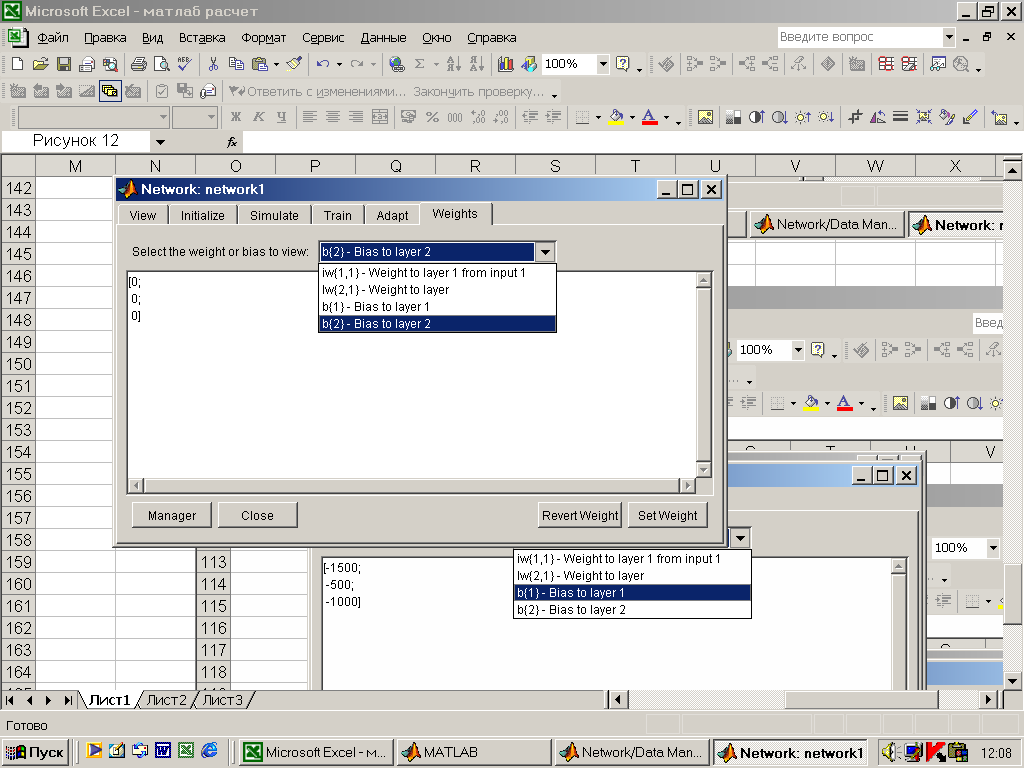Sort descending with the Я-А icon
Image resolution: width=1024 pixels, height=768 pixels.
click(x=477, y=64)
